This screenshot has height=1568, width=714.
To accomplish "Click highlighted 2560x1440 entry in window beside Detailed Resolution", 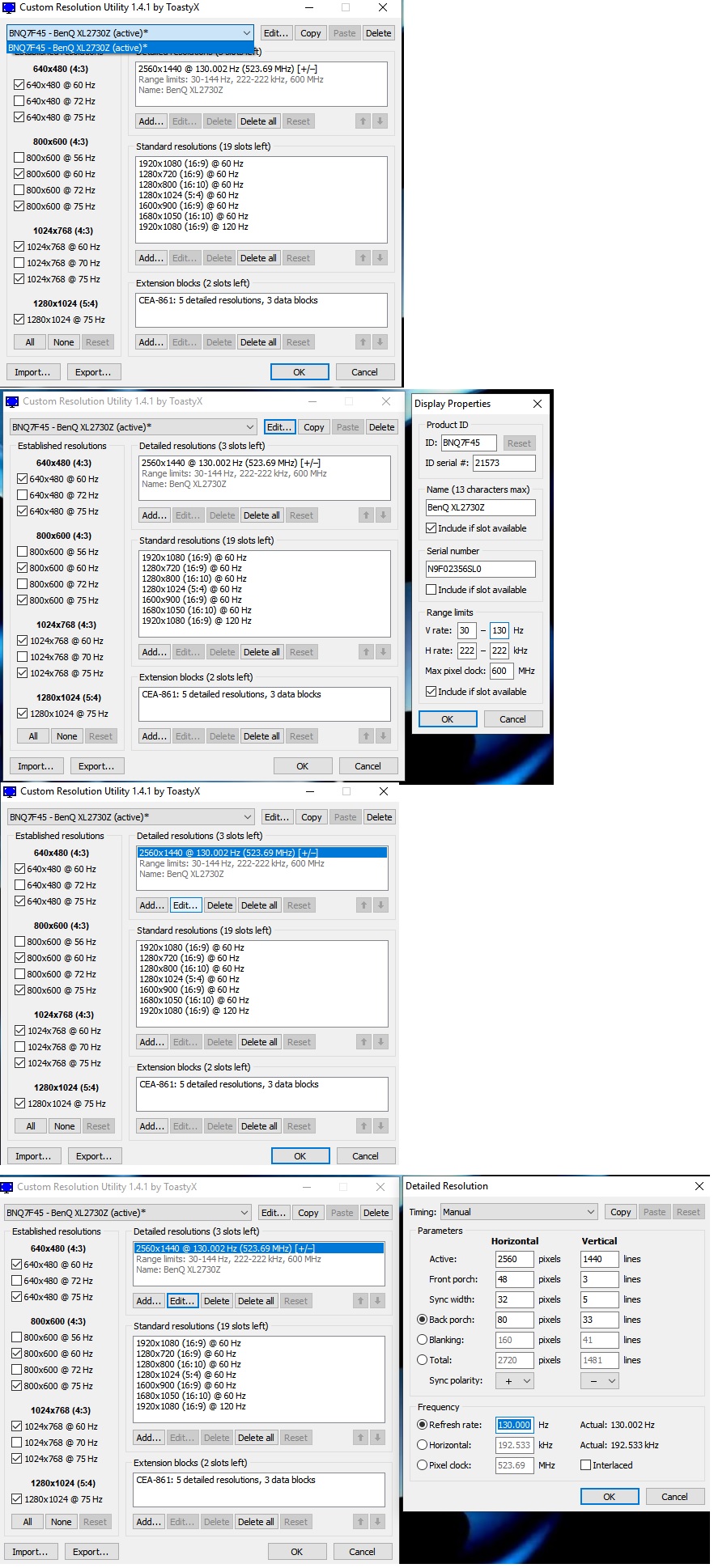I will pyautogui.click(x=258, y=1248).
